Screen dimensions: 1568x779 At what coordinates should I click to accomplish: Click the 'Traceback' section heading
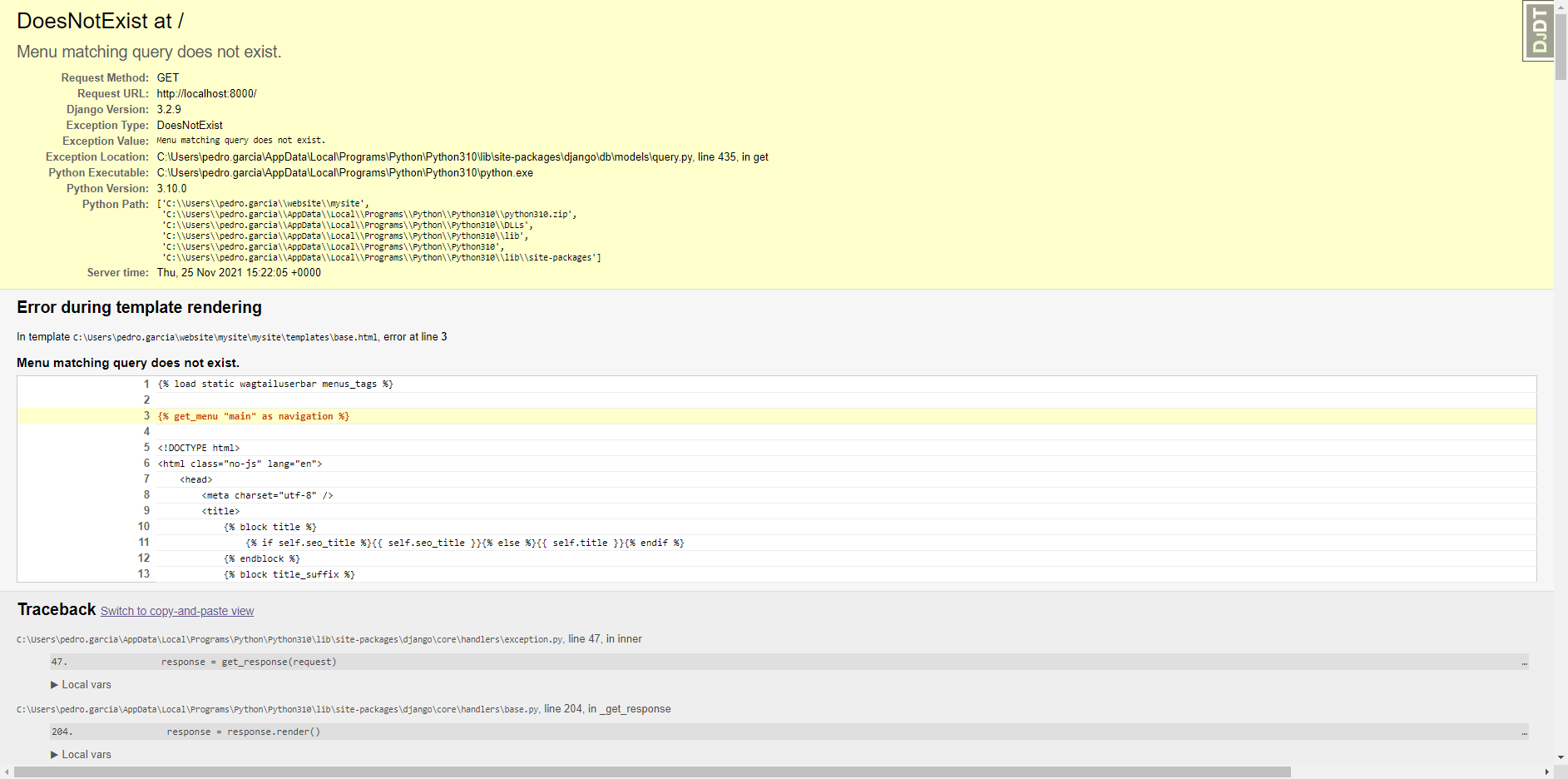tap(56, 609)
